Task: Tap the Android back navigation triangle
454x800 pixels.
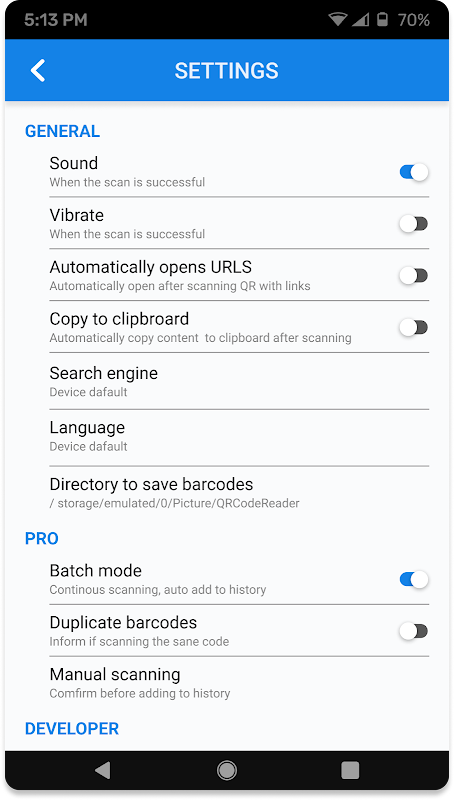Action: point(103,770)
